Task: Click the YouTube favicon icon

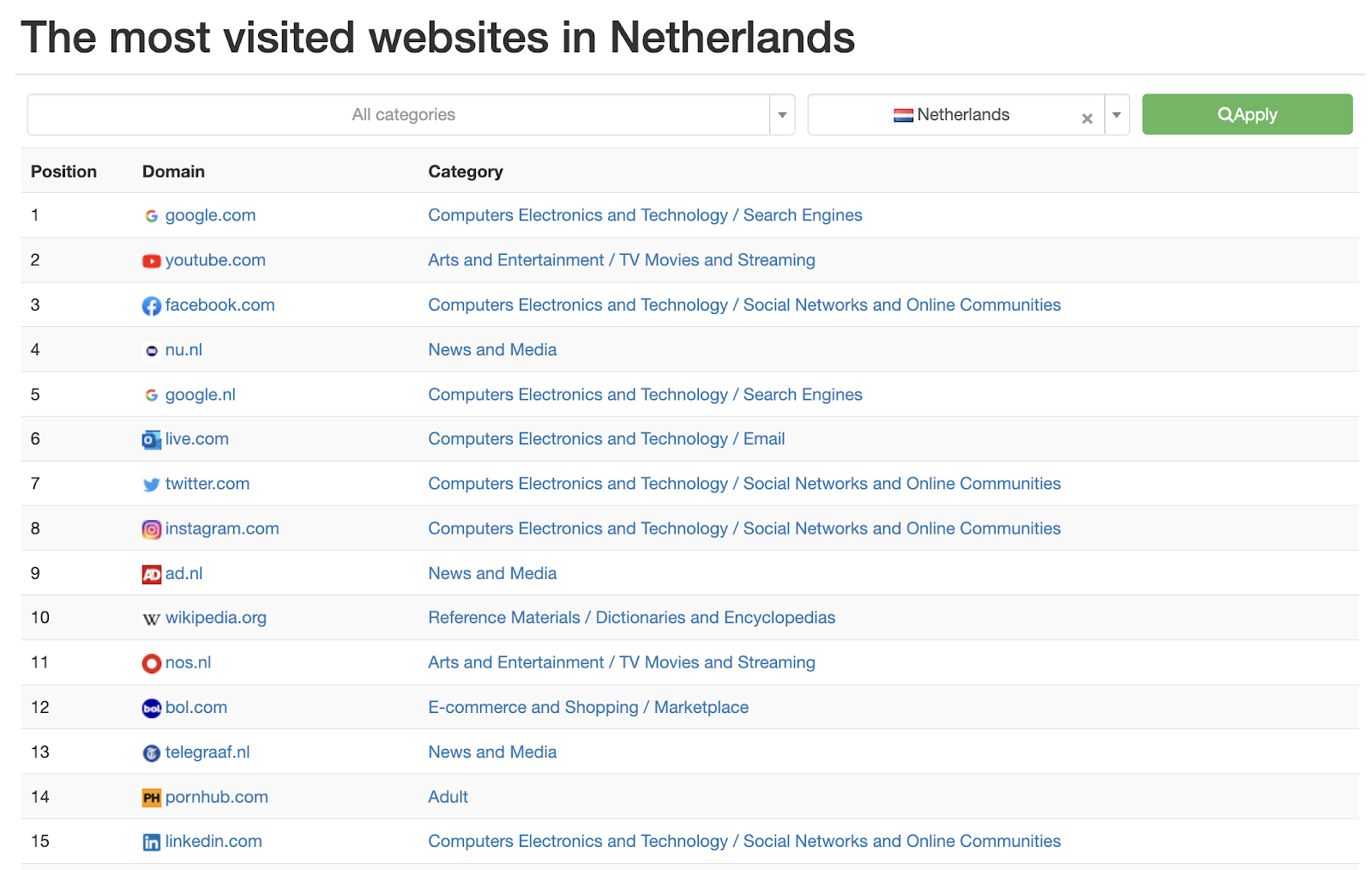Action: tap(152, 261)
